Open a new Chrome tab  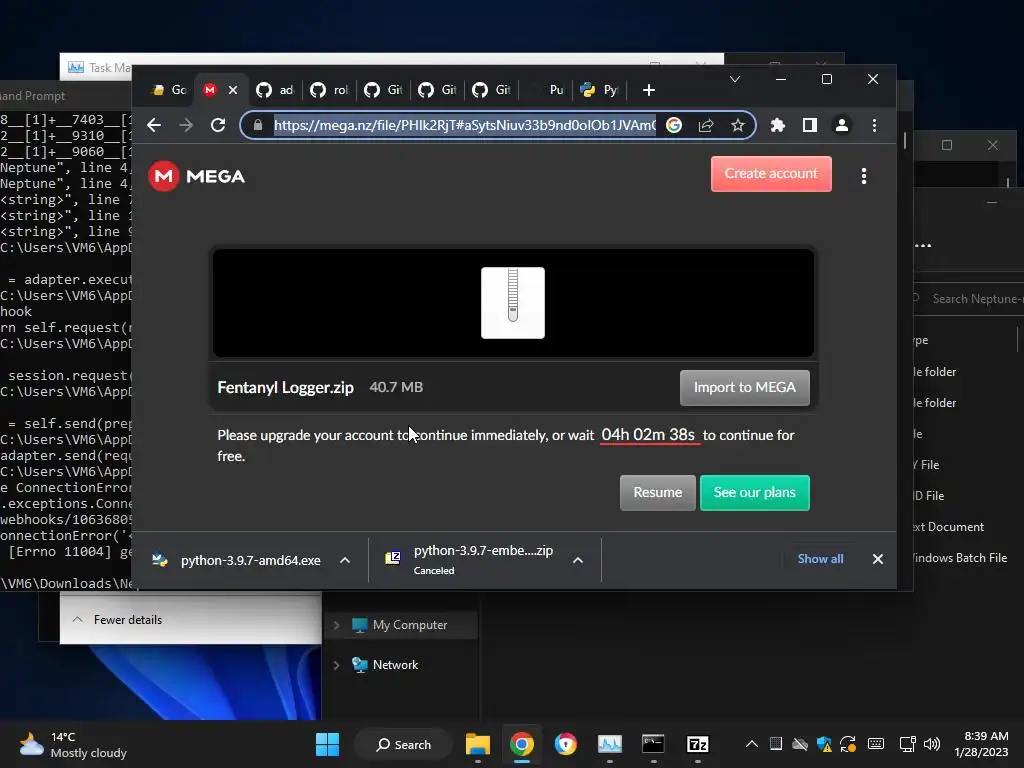[x=648, y=90]
